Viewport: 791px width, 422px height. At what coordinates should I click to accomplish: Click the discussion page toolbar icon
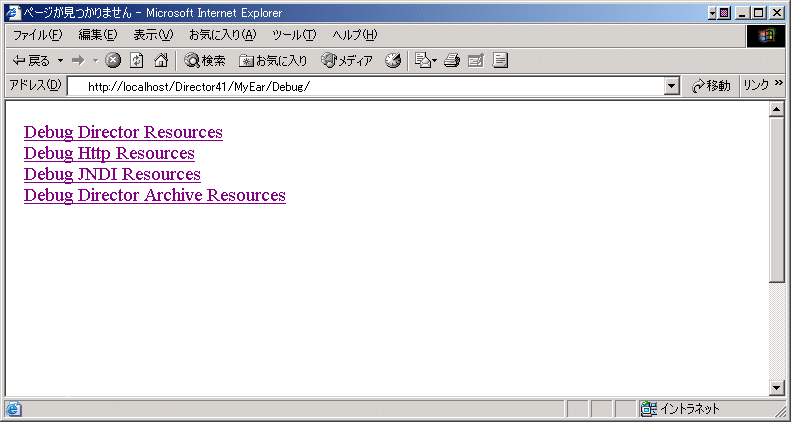500,61
